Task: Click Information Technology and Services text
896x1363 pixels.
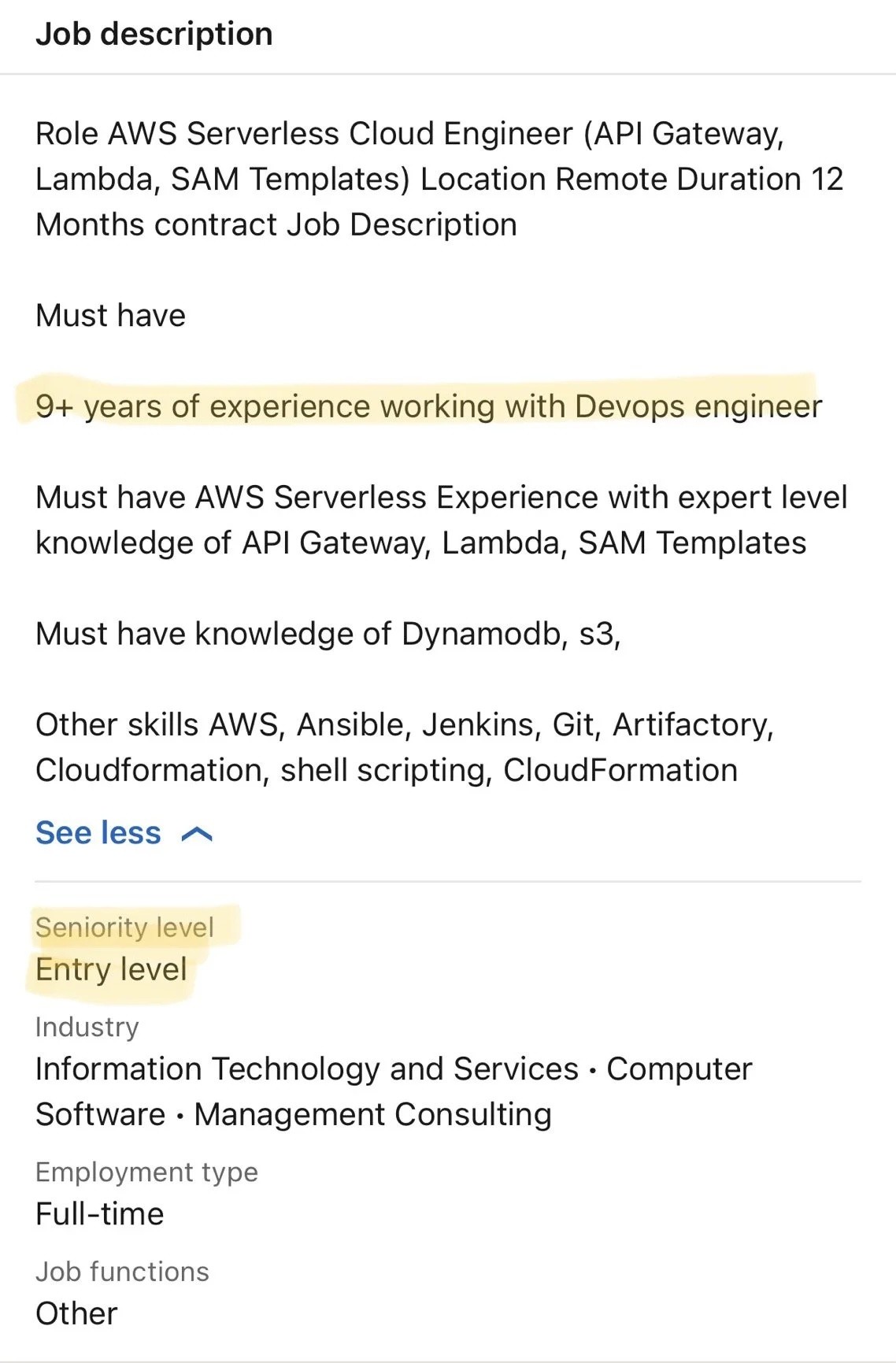Action: point(307,1069)
